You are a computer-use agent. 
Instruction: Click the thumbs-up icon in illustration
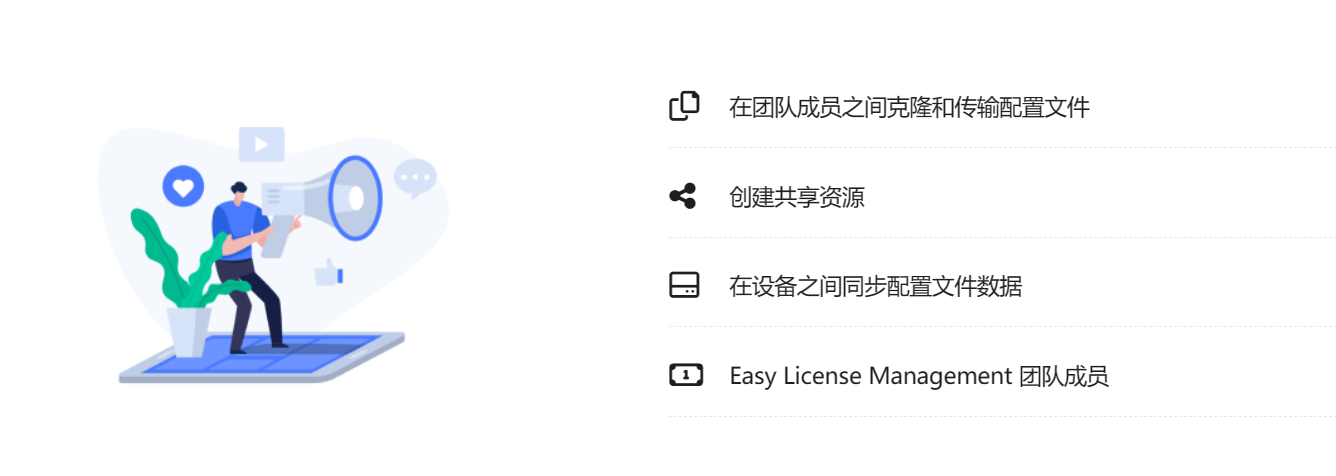pos(328,272)
